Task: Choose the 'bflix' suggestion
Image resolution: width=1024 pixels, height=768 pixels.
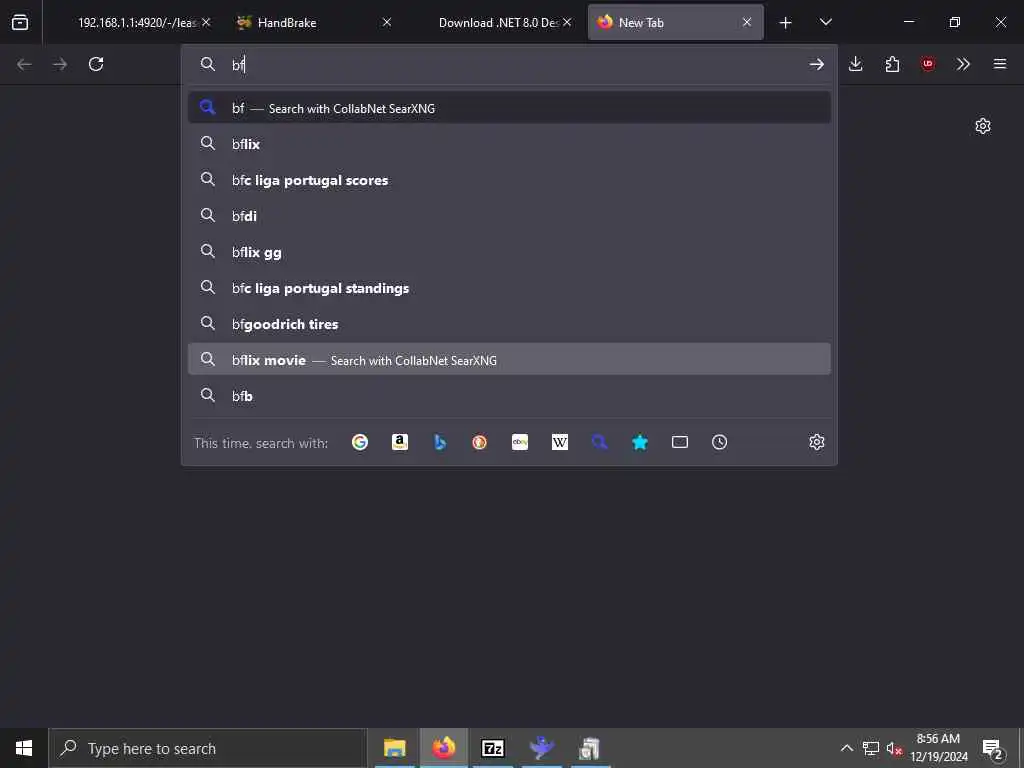Action: tap(509, 144)
